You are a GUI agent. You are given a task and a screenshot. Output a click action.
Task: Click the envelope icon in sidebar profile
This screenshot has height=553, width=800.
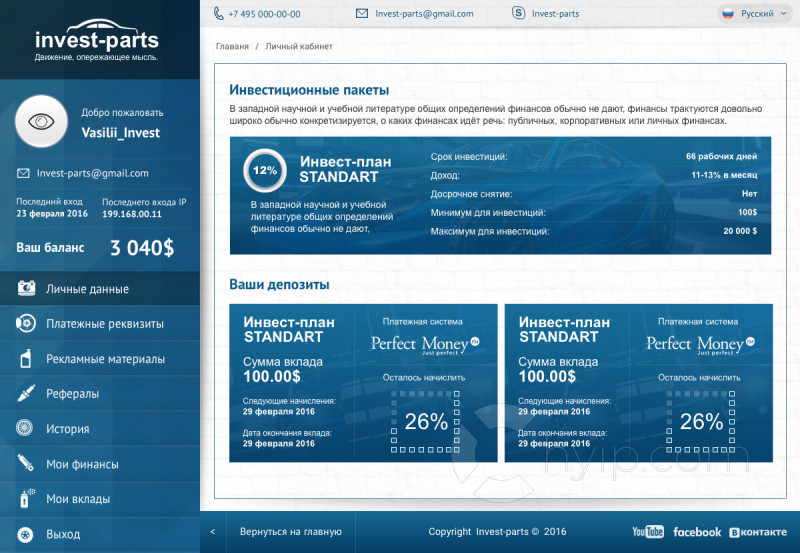coord(23,173)
